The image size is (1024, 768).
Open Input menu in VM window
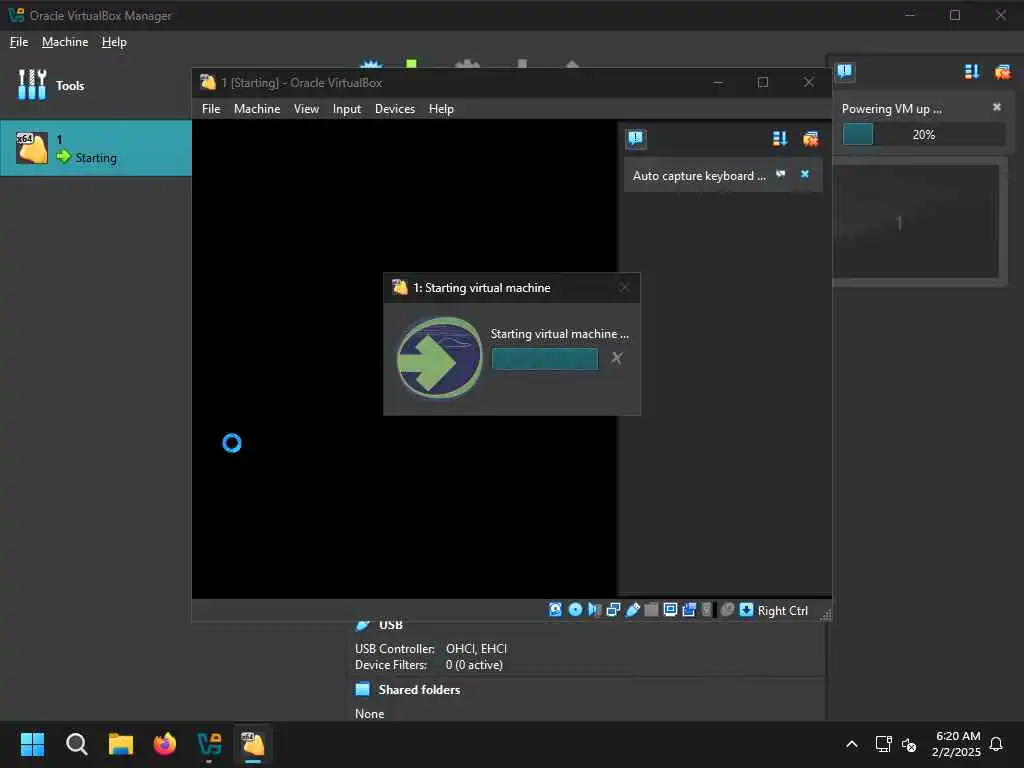pos(347,109)
